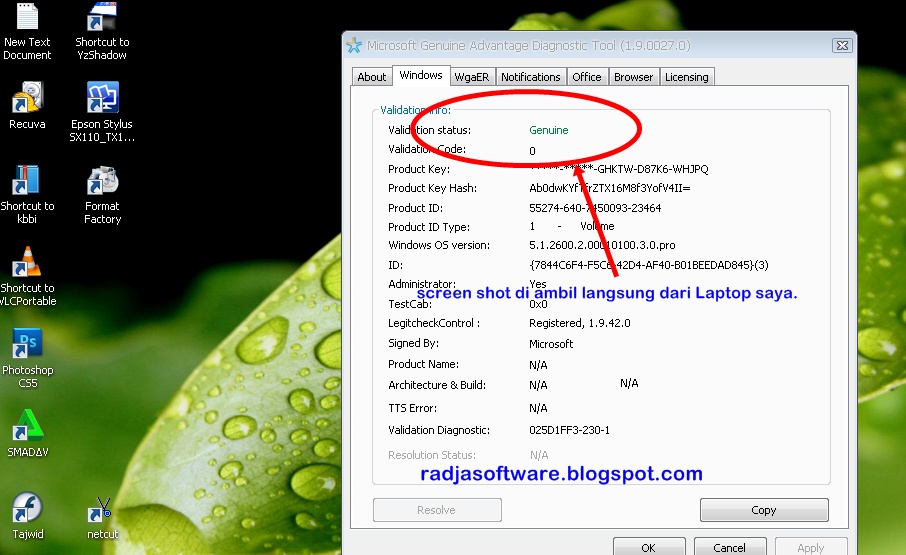Click the Apply button
This screenshot has height=555, width=906.
811,547
